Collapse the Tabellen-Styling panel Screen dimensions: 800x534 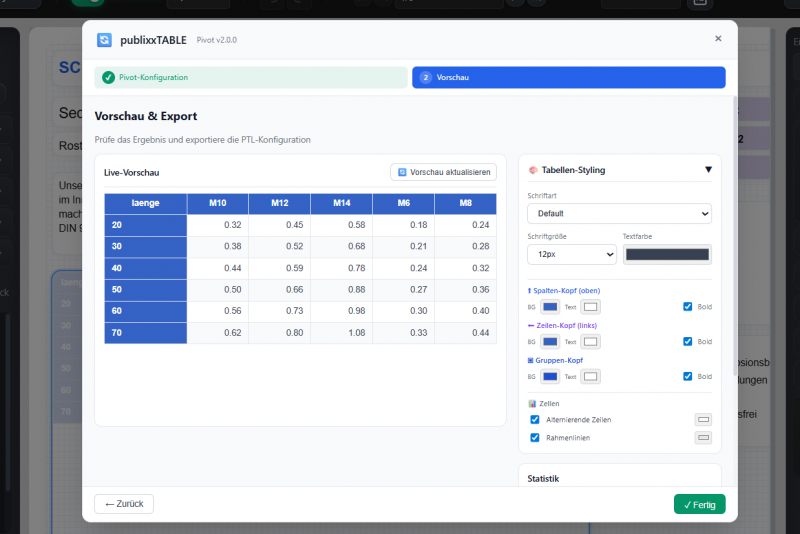(708, 170)
